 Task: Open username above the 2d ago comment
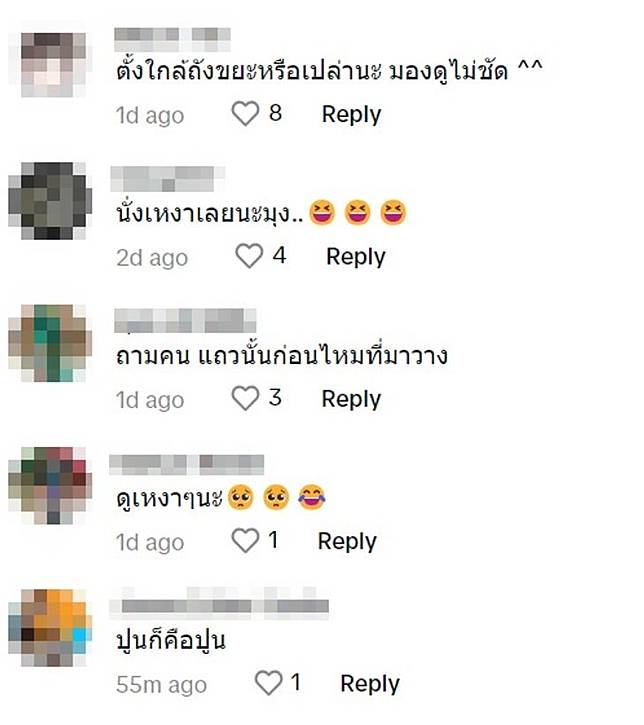click(167, 179)
